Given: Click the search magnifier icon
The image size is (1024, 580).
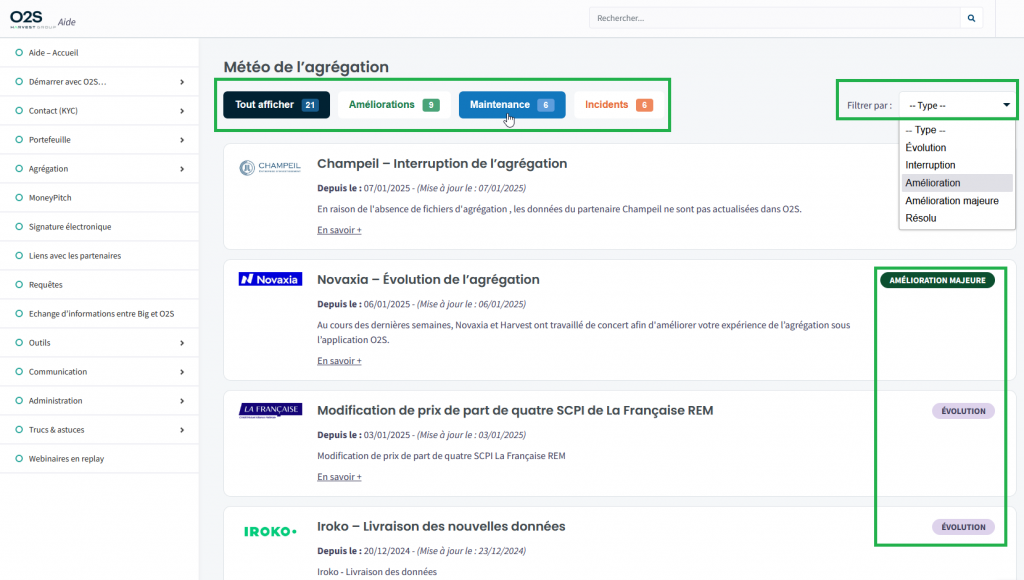Looking at the screenshot, I should point(971,18).
